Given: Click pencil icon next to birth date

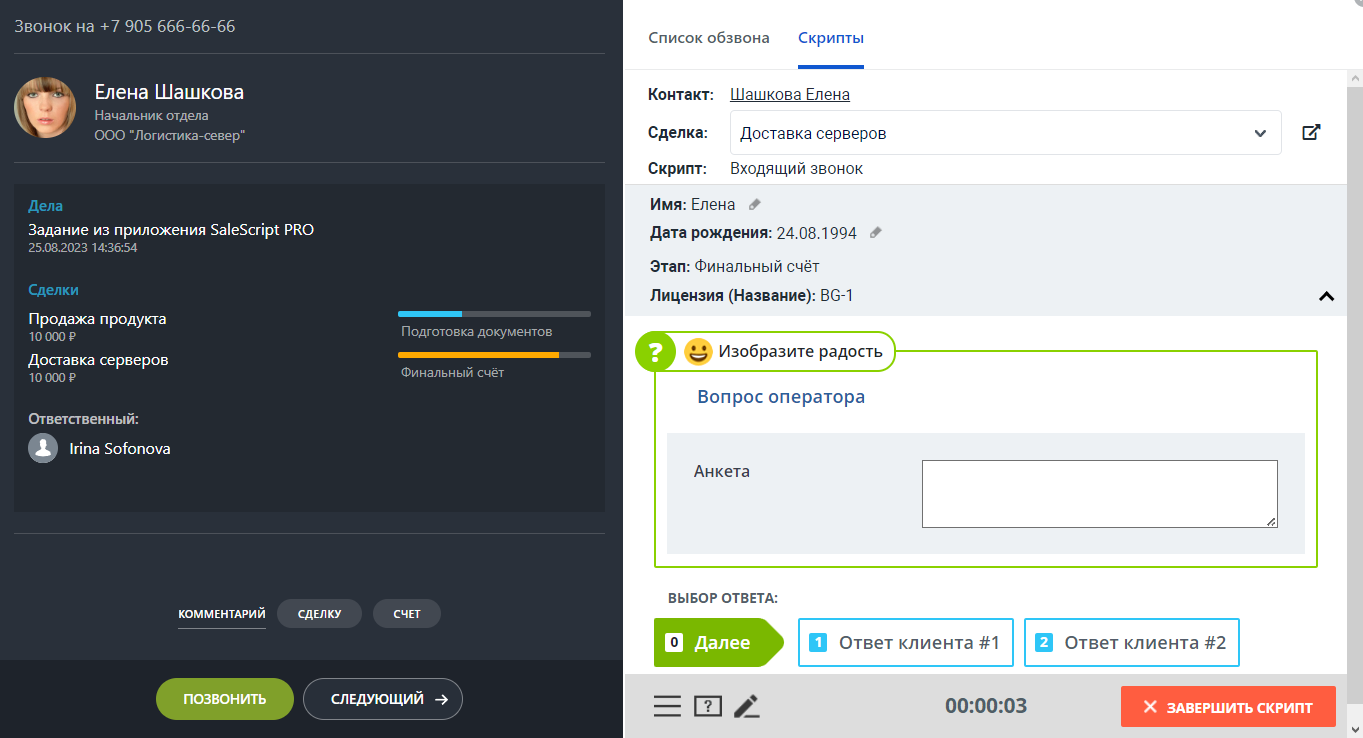Looking at the screenshot, I should (876, 233).
